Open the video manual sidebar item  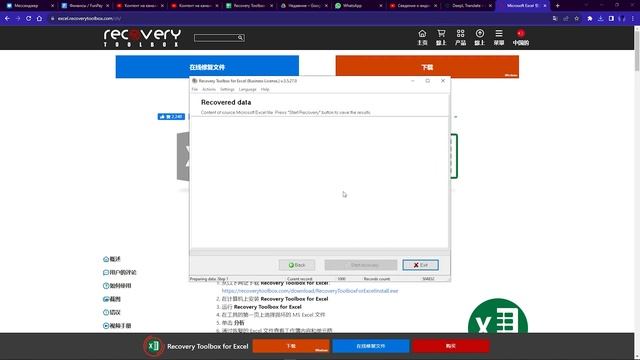[117, 326]
